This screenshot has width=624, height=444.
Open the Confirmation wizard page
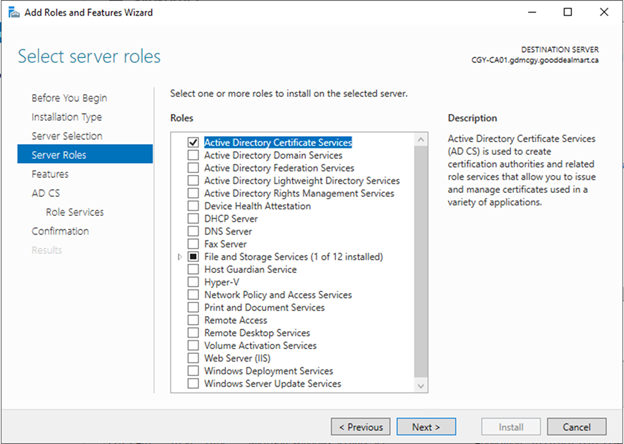pos(60,231)
